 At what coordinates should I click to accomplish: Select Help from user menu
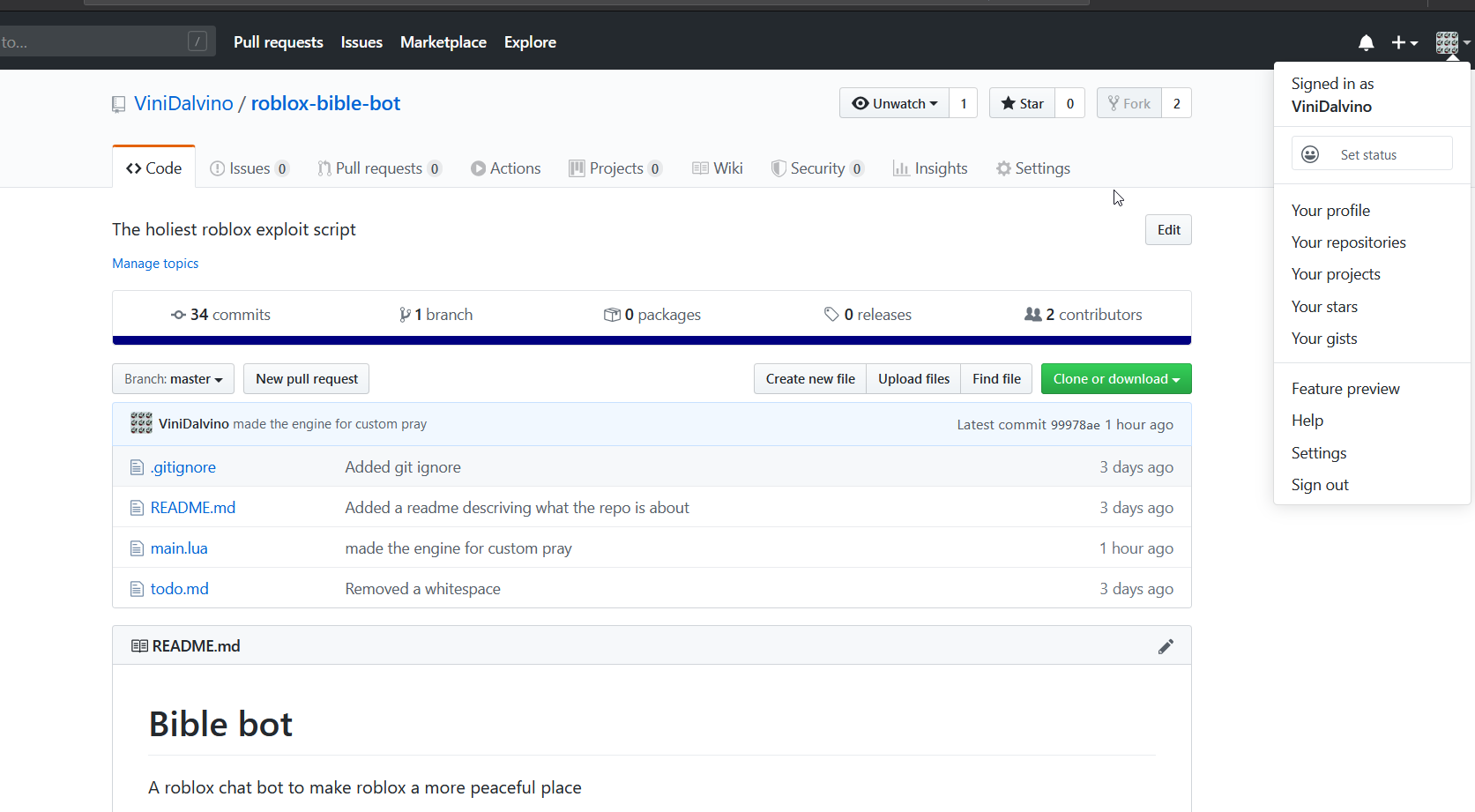(x=1372, y=421)
